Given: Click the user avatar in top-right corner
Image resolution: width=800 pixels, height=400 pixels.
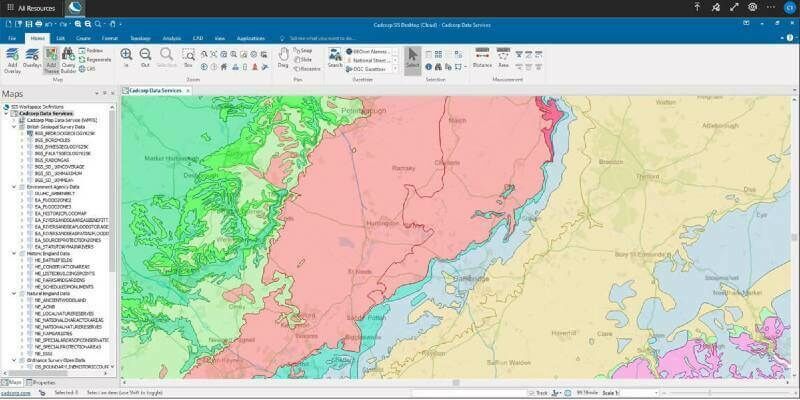Looking at the screenshot, I should coord(789,7).
